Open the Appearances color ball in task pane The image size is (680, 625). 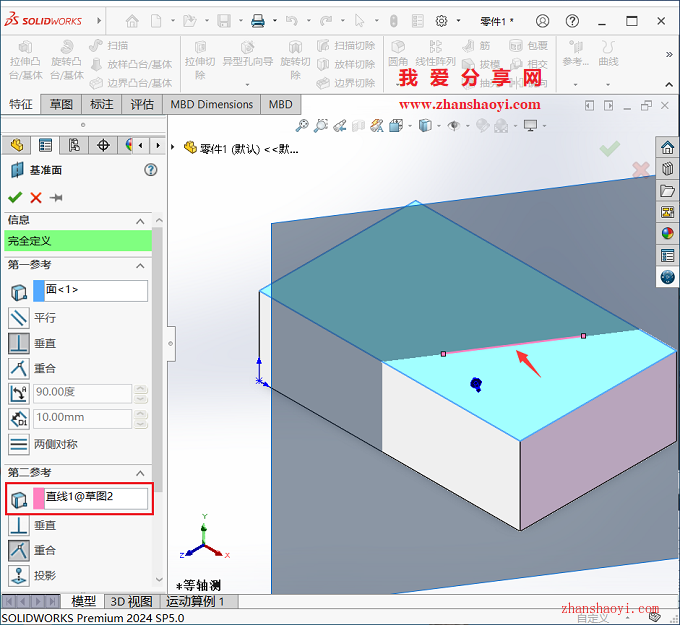[667, 233]
